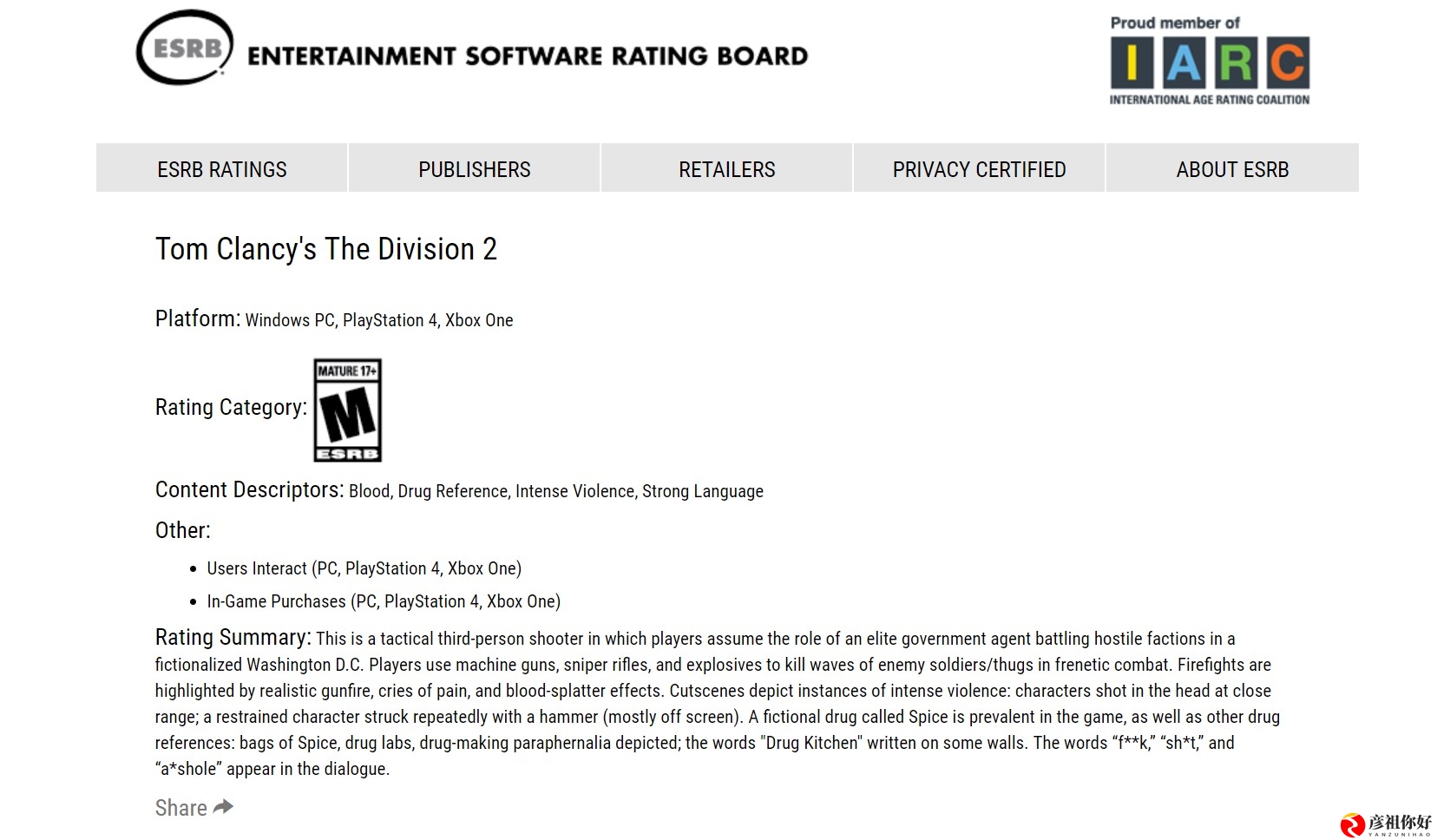1437x840 pixels.
Task: Click the Mature 17+ rating icon
Action: click(348, 410)
